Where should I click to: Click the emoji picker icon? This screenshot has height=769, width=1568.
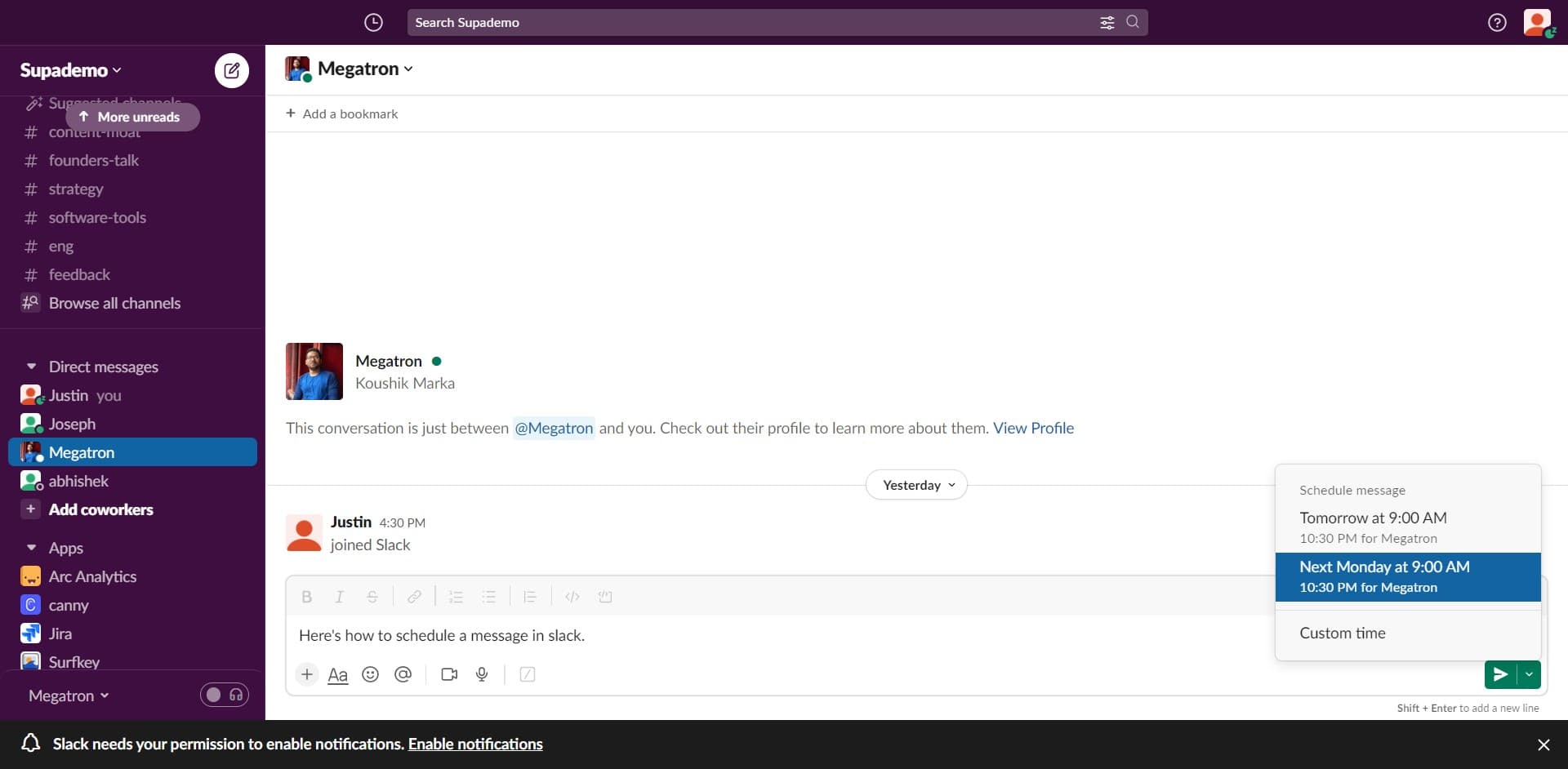370,674
